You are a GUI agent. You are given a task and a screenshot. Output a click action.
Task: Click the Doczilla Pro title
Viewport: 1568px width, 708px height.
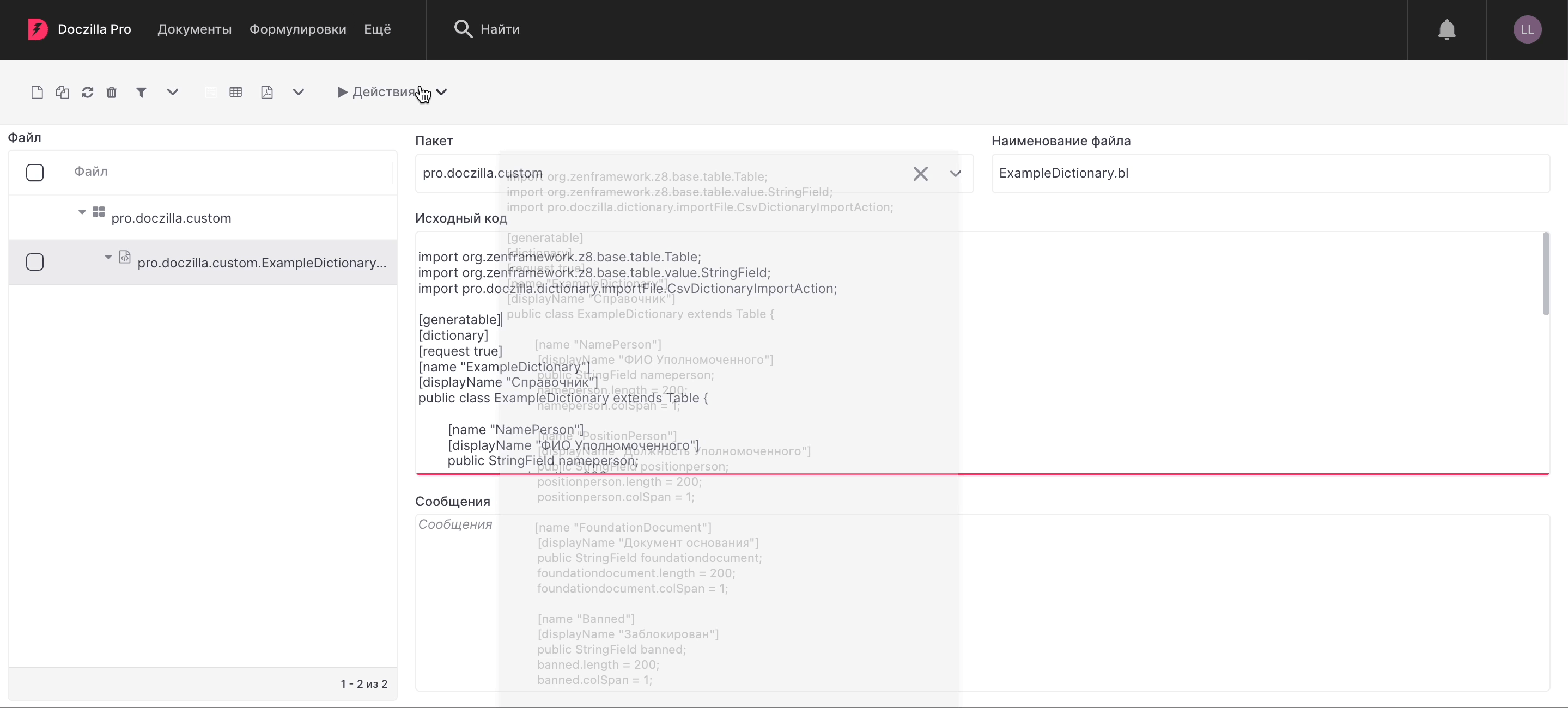point(94,29)
